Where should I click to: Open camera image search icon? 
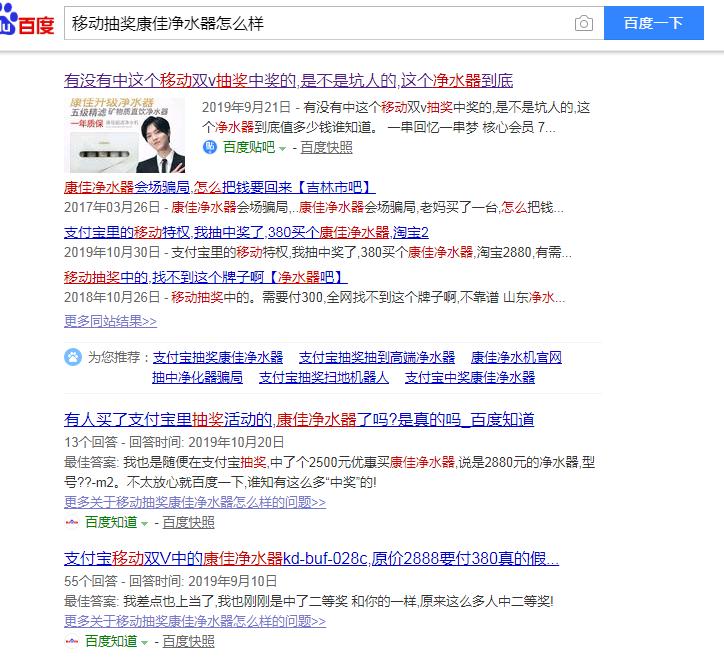pos(584,23)
